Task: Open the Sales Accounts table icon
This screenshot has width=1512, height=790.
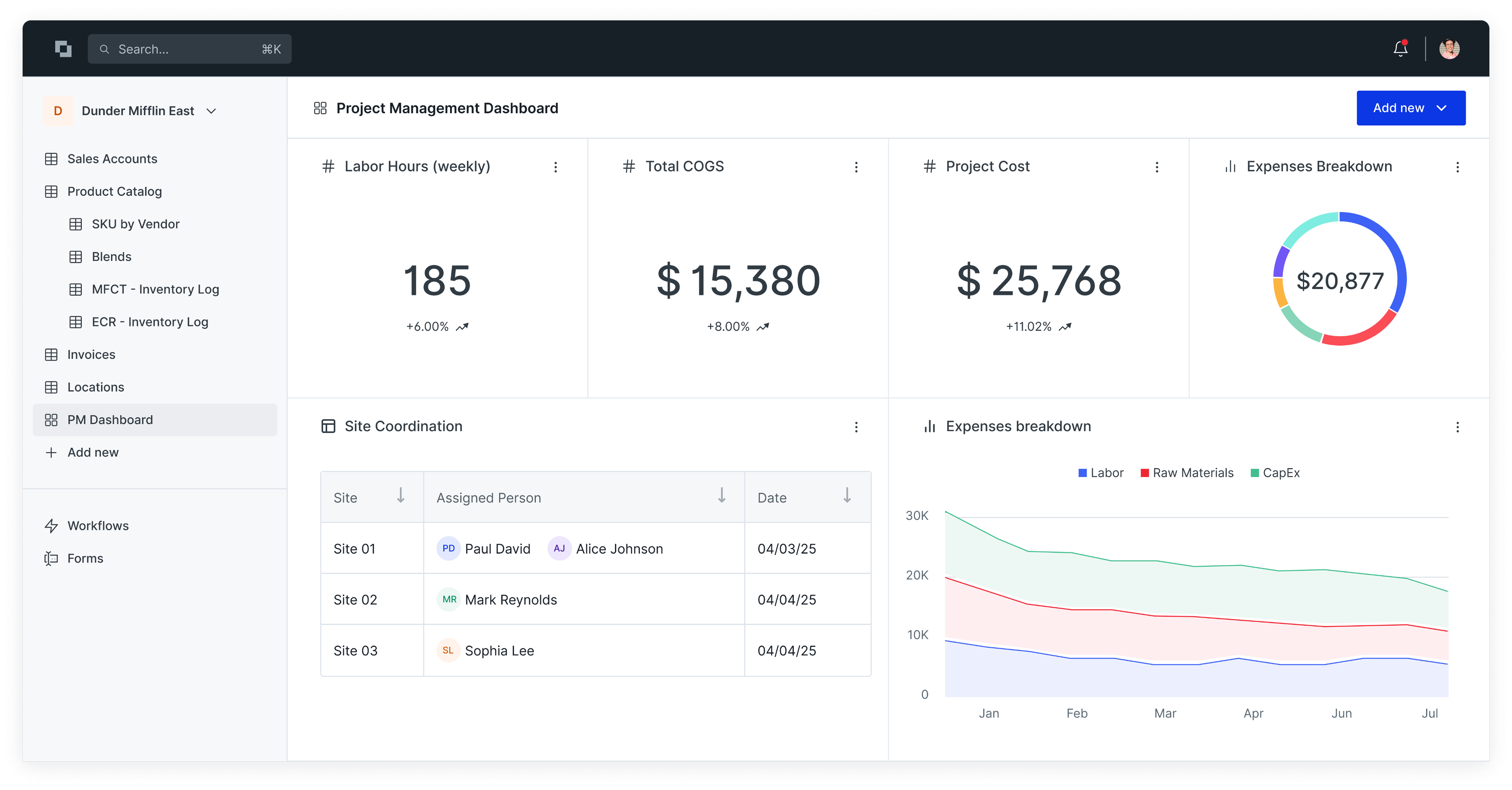Action: point(52,158)
